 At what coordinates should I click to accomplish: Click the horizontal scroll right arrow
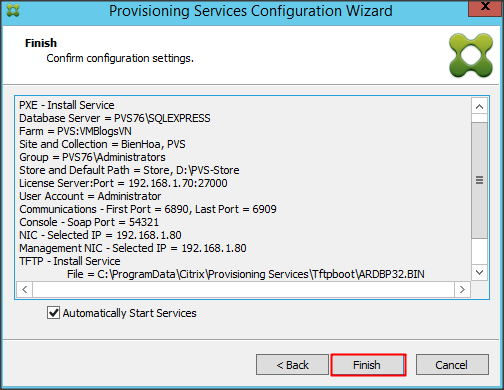click(462, 289)
